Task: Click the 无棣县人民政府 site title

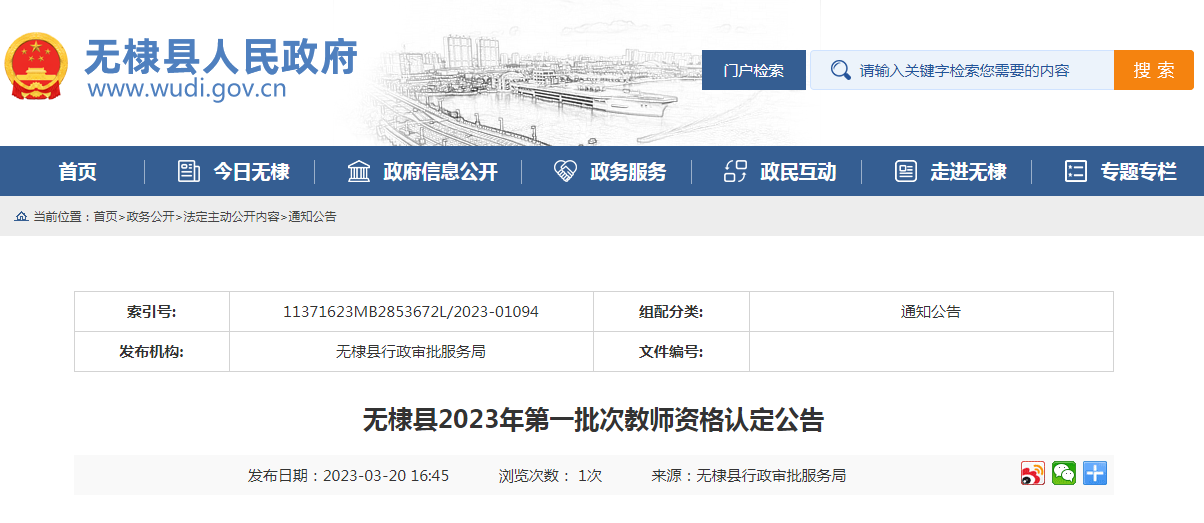Action: pos(220,58)
